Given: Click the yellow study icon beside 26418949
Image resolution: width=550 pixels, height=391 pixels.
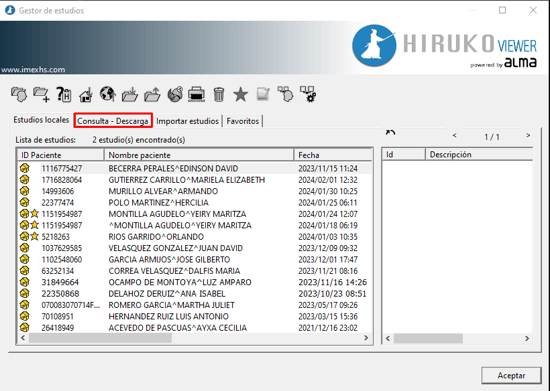Looking at the screenshot, I should [x=24, y=328].
